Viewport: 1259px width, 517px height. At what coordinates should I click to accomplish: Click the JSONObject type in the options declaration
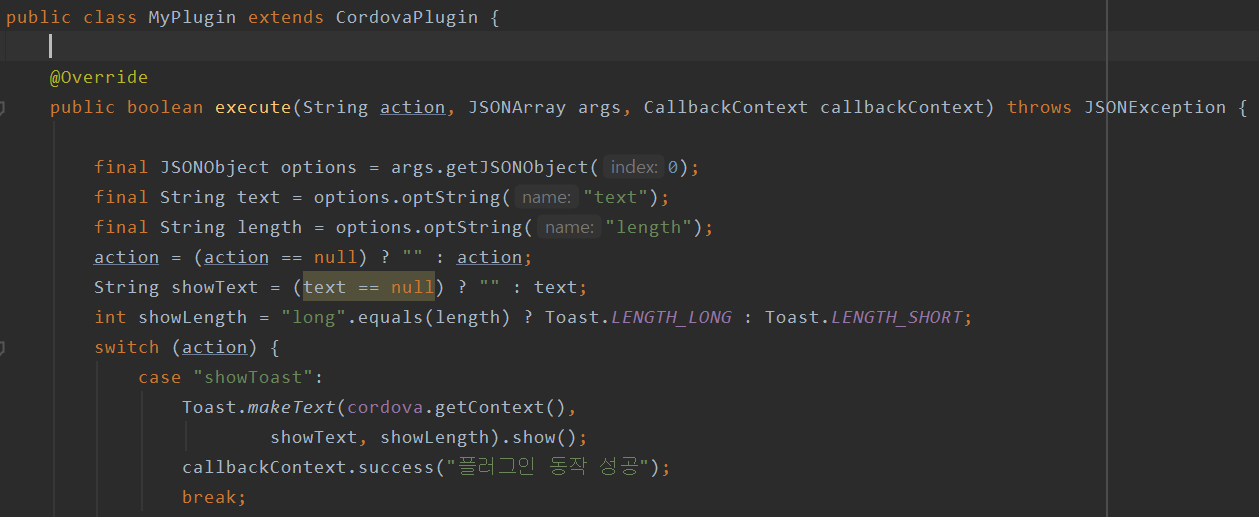click(215, 167)
